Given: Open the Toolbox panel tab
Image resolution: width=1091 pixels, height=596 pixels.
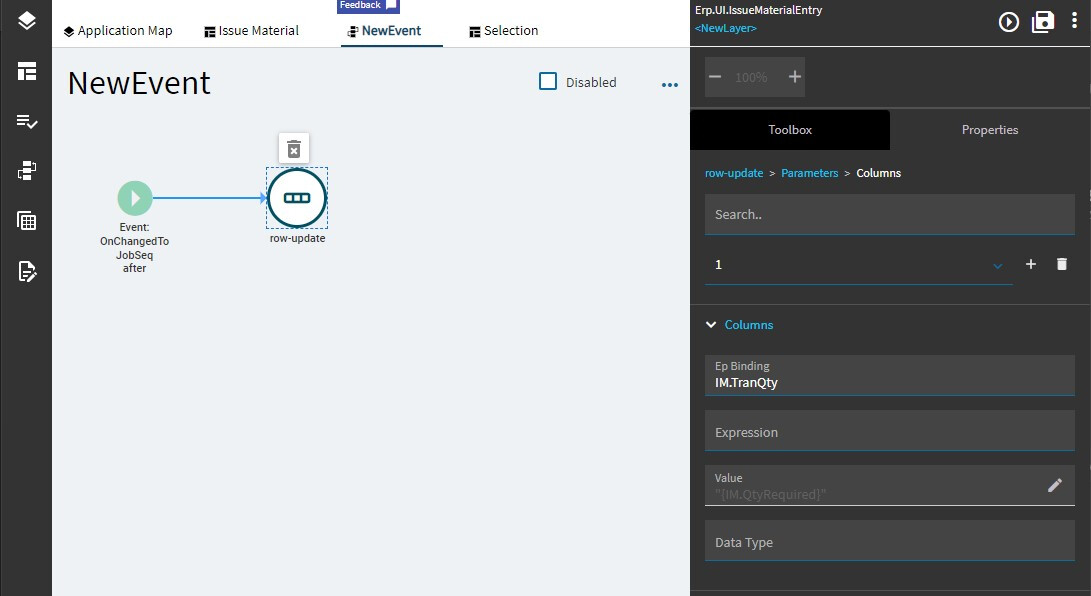Looking at the screenshot, I should pyautogui.click(x=790, y=130).
